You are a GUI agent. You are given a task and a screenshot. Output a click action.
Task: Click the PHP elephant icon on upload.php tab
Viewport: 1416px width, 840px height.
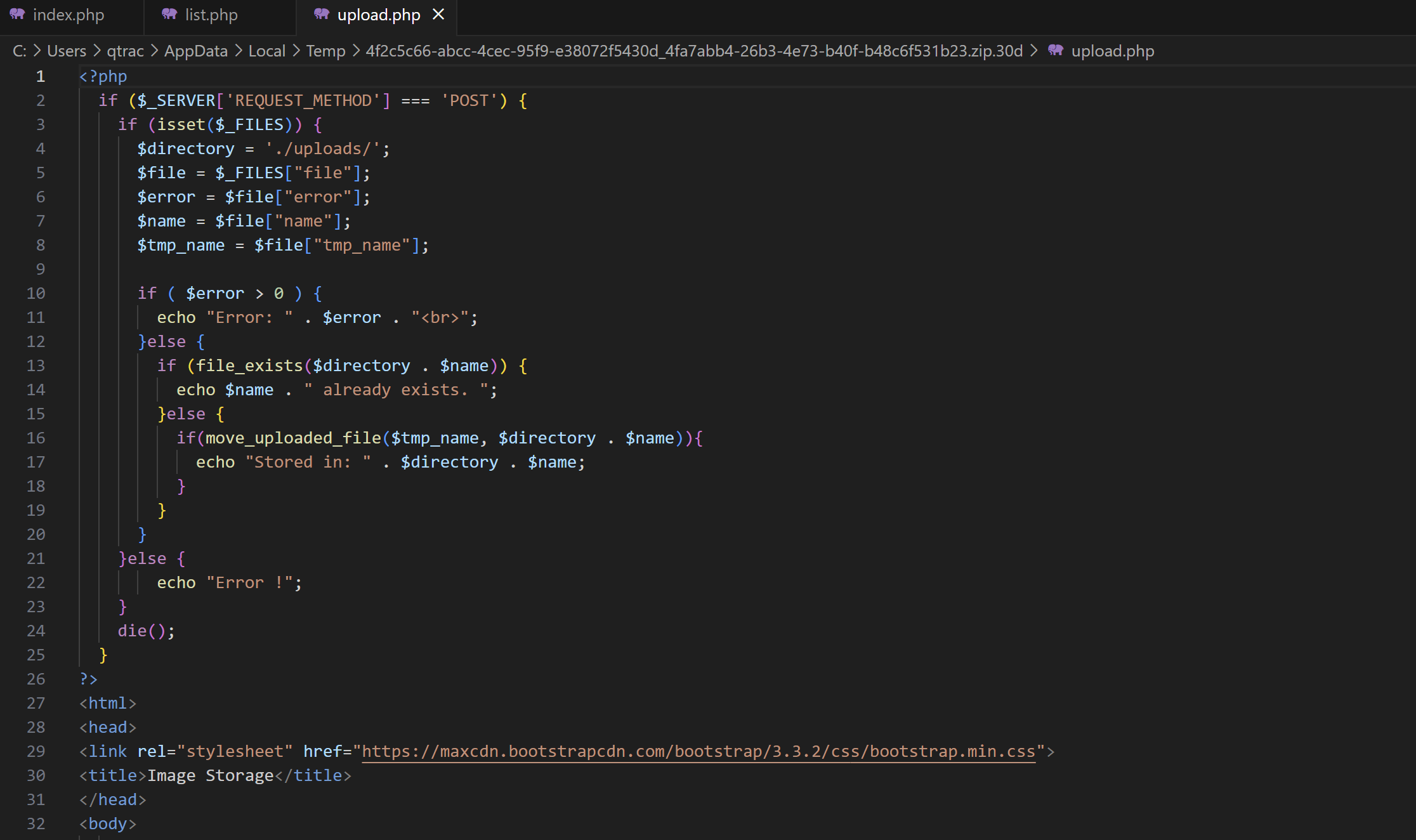click(322, 14)
